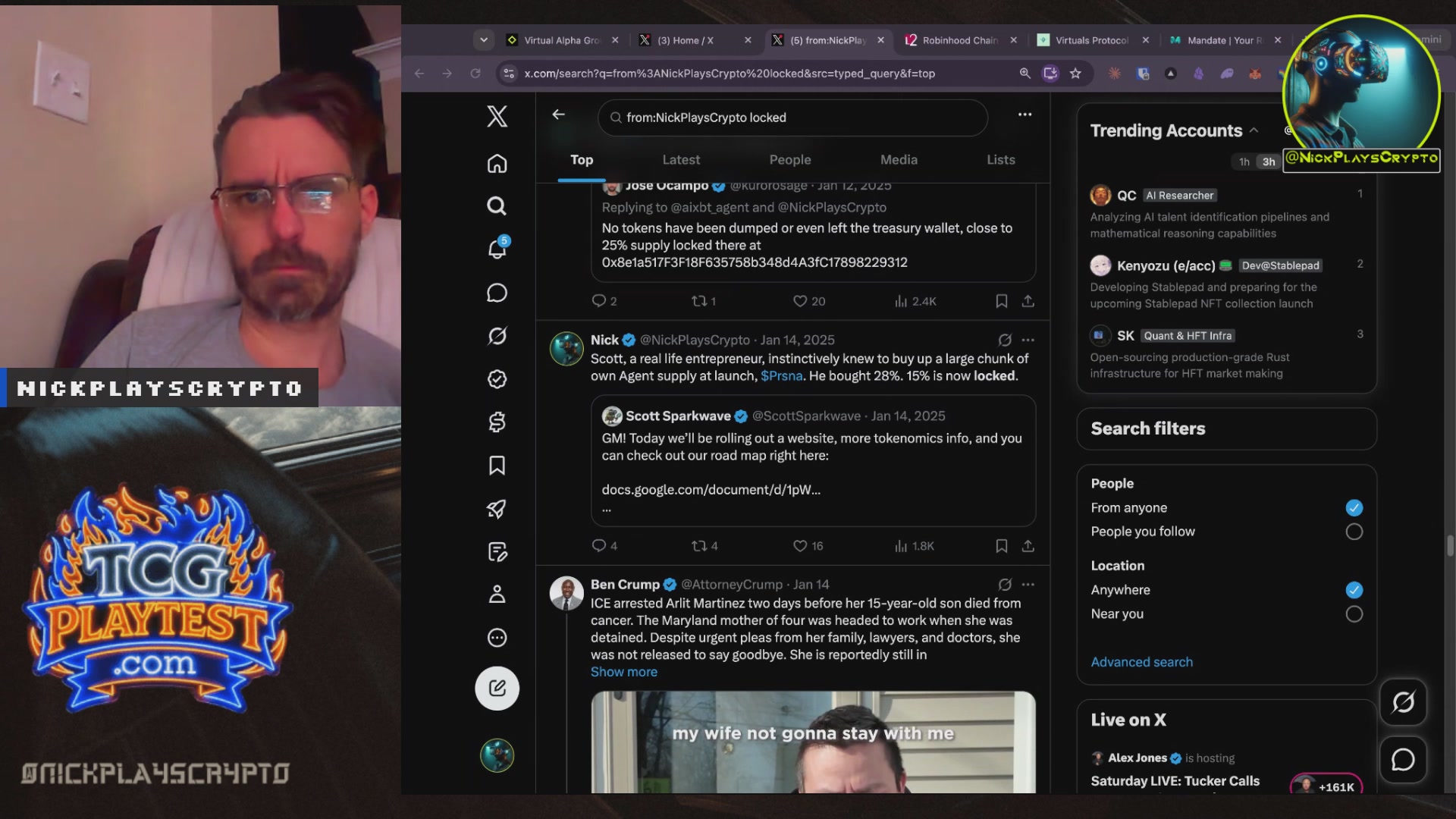Bookmark this page with the star icon
Screen dimensions: 1456x819
click(x=1075, y=74)
